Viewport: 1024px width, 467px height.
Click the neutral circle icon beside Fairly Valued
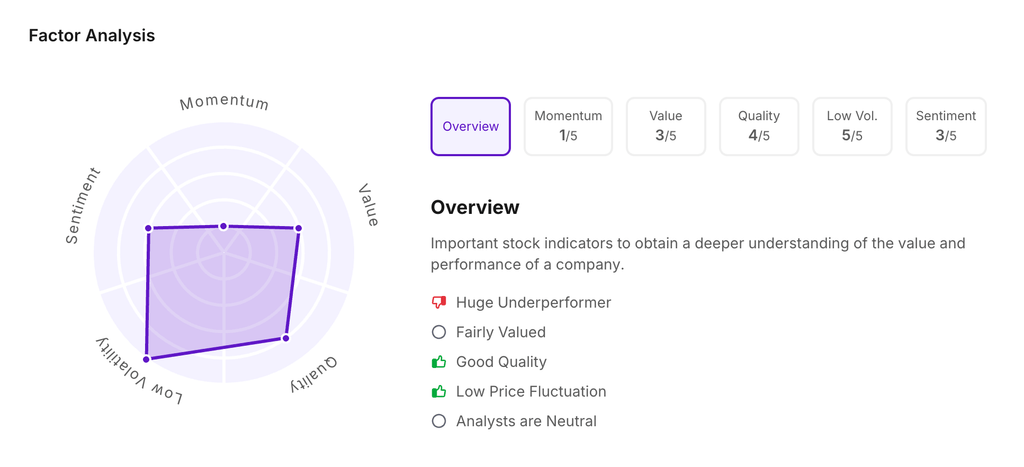[438, 332]
